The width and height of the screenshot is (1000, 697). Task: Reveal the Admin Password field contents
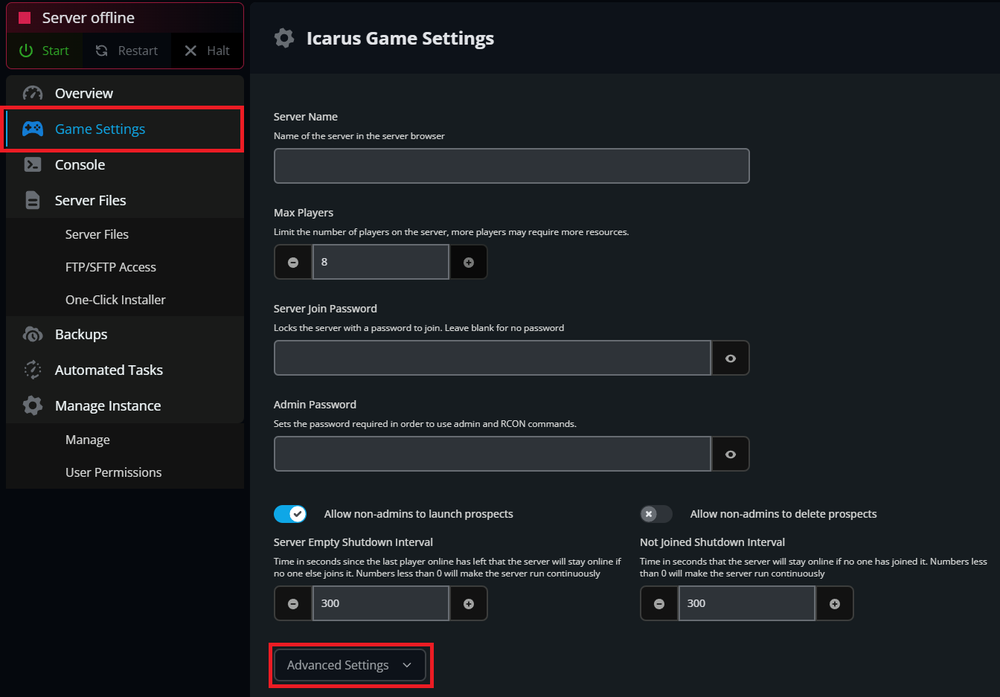click(x=731, y=453)
